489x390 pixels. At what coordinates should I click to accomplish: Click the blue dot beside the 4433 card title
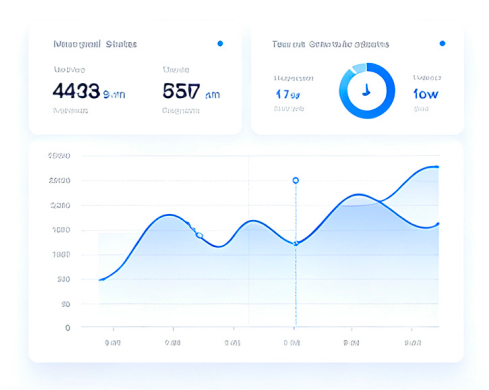(x=220, y=44)
